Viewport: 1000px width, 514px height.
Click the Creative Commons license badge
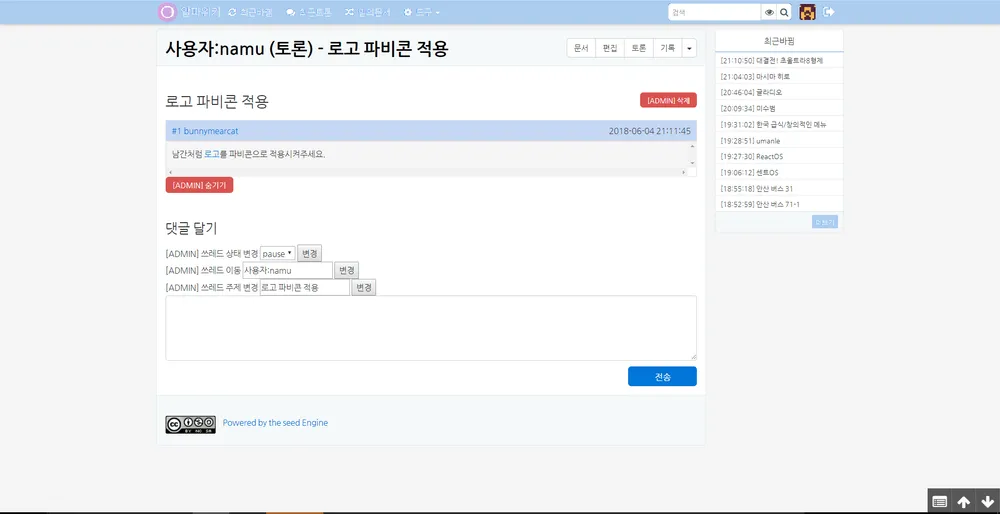pos(191,424)
